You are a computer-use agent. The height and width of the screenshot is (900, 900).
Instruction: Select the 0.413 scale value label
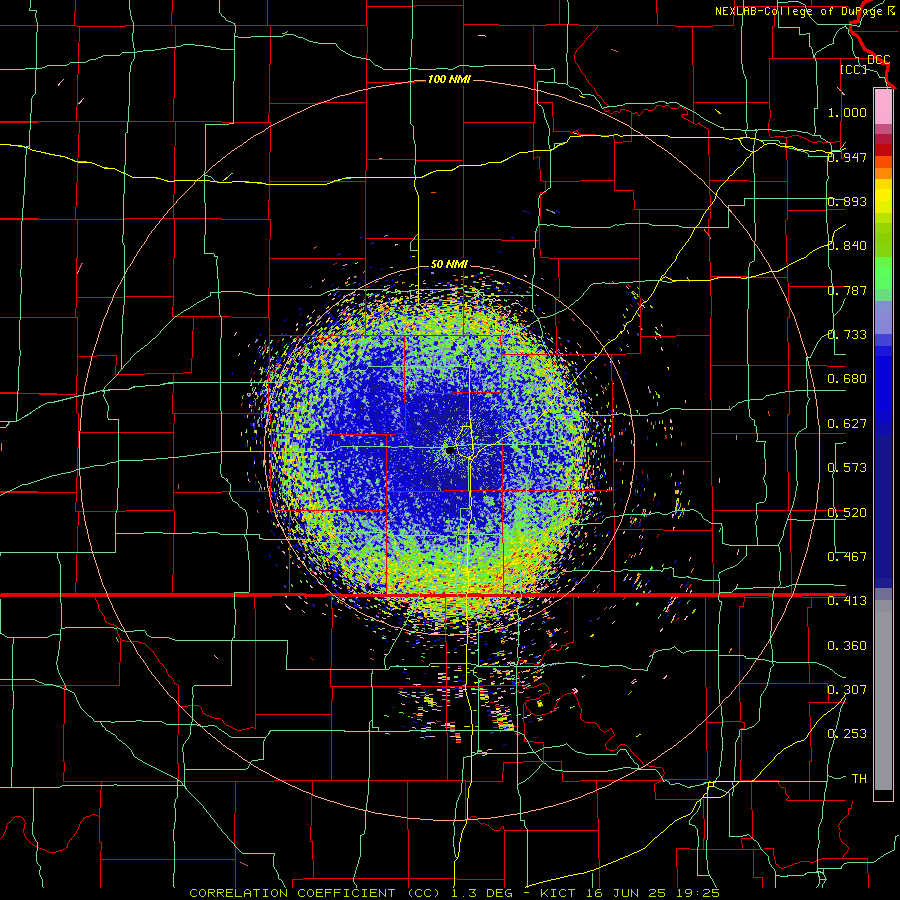click(847, 601)
